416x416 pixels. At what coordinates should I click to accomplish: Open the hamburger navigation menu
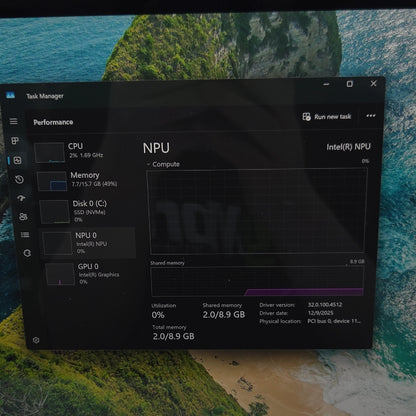click(13, 121)
